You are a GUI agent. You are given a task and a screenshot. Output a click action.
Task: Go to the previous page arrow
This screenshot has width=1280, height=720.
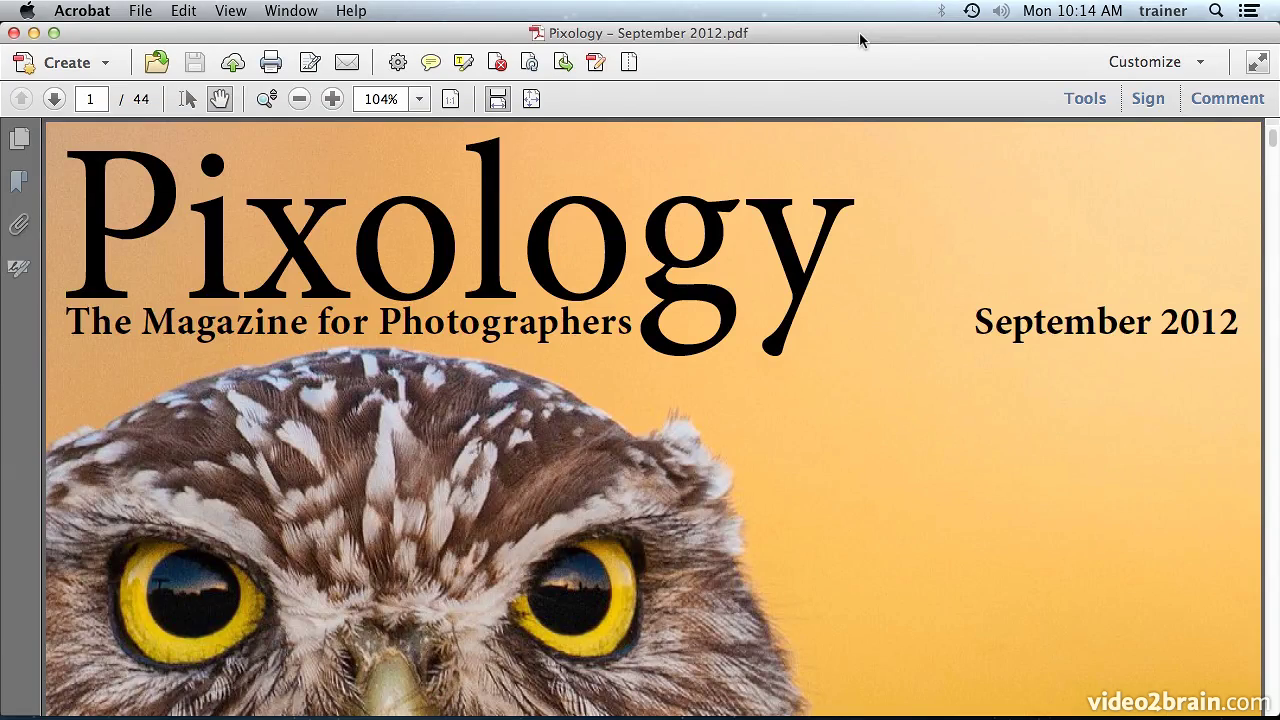click(21, 99)
